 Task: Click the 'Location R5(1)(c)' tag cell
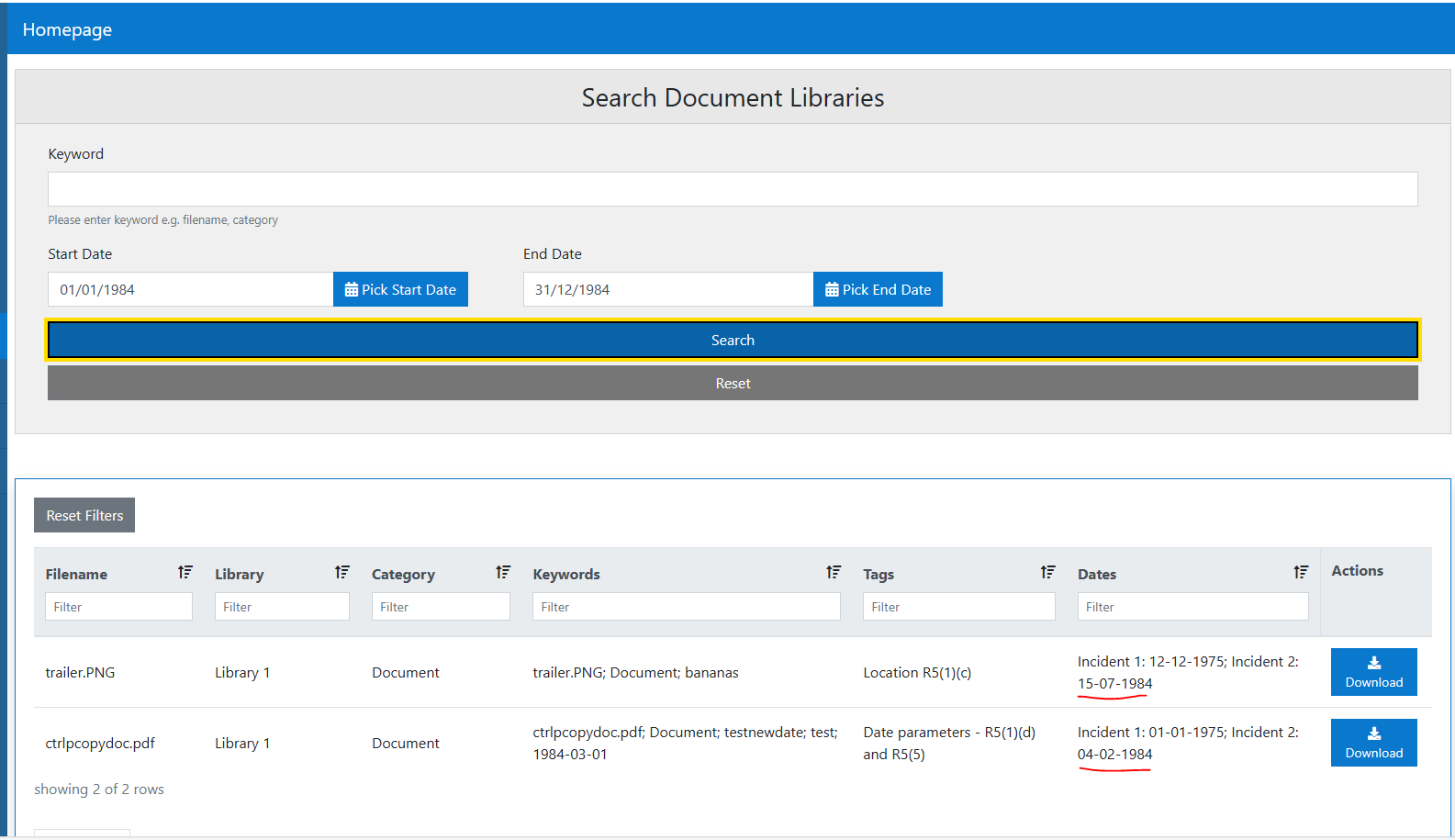917,672
